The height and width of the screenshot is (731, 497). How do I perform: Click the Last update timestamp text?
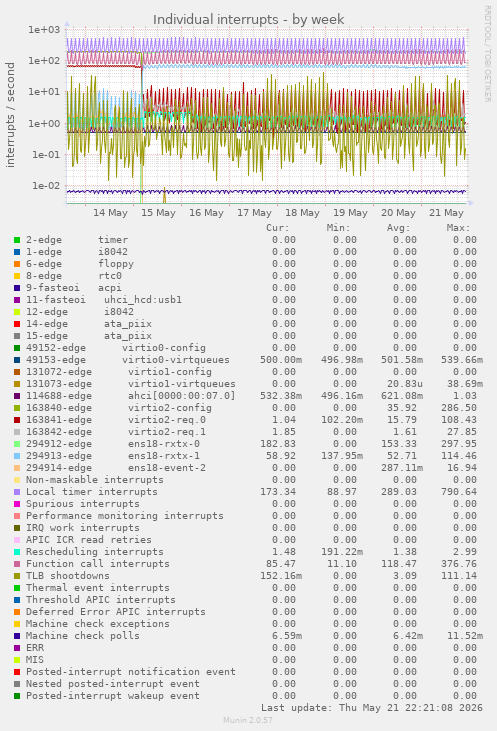click(x=372, y=708)
